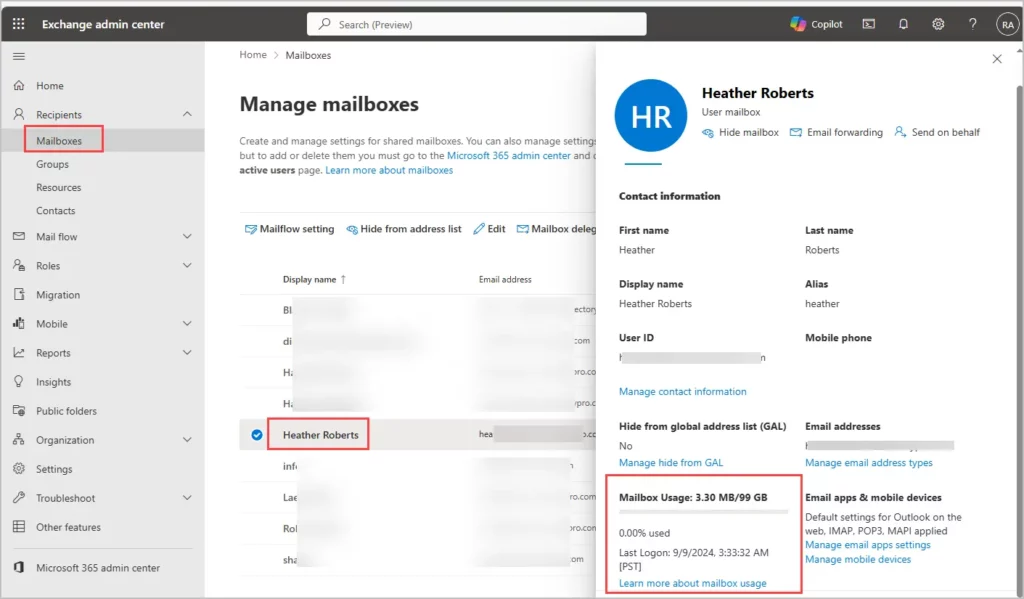Go to Home breadcrumb link
The image size is (1024, 599).
tap(253, 55)
